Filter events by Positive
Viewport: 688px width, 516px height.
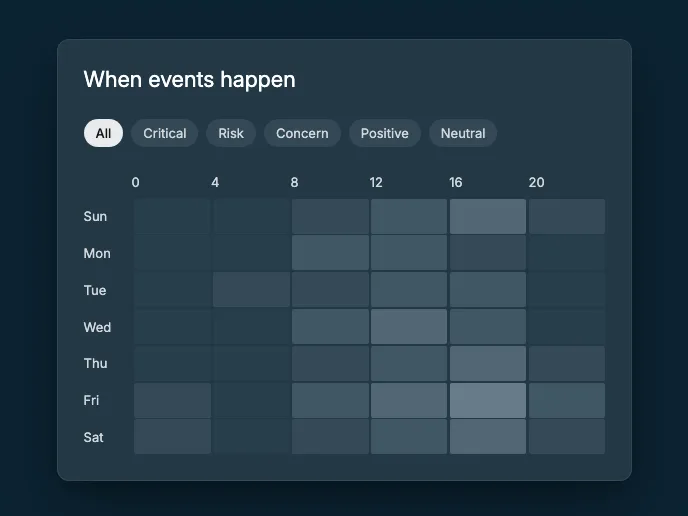(385, 133)
